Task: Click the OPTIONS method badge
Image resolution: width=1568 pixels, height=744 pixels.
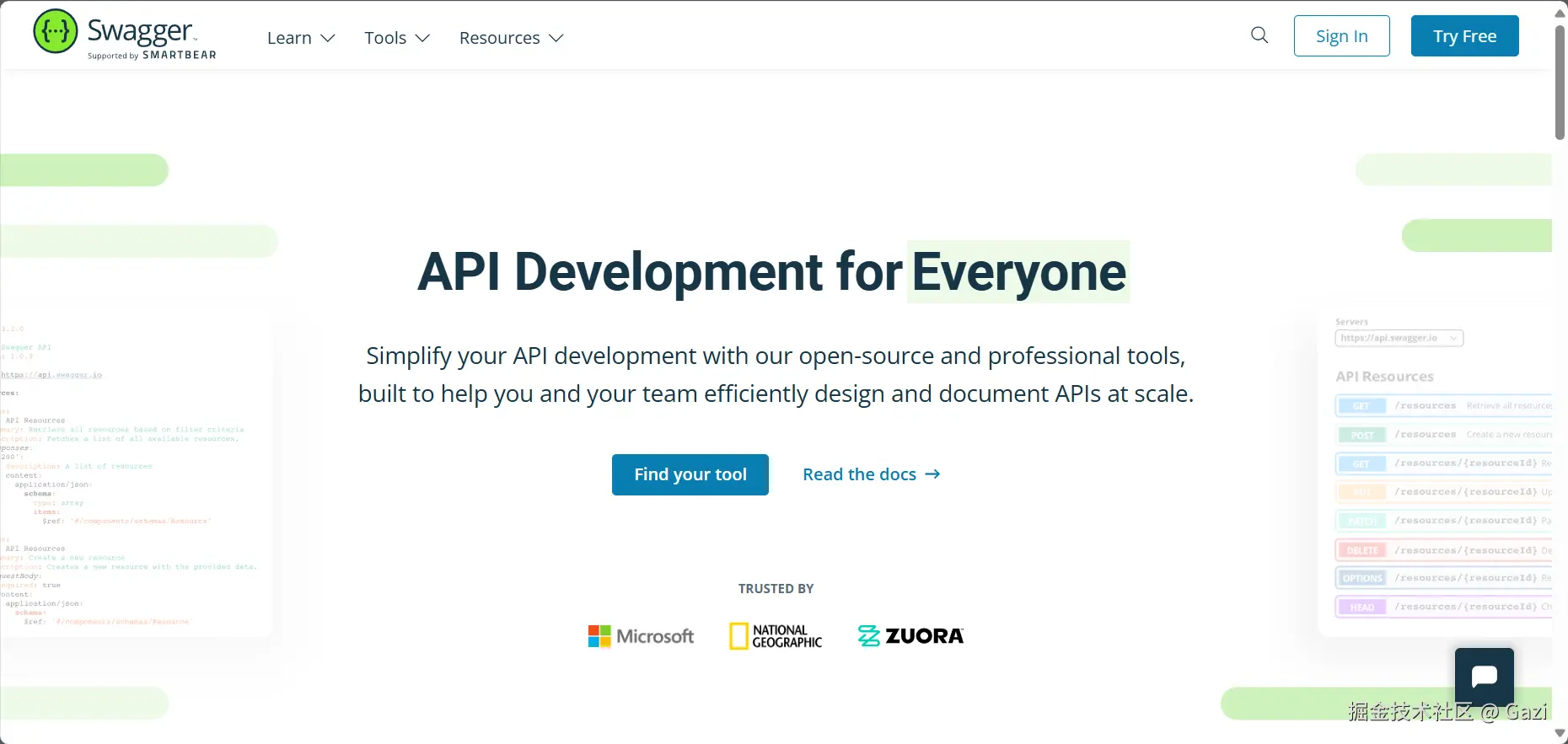Action: (x=1362, y=578)
